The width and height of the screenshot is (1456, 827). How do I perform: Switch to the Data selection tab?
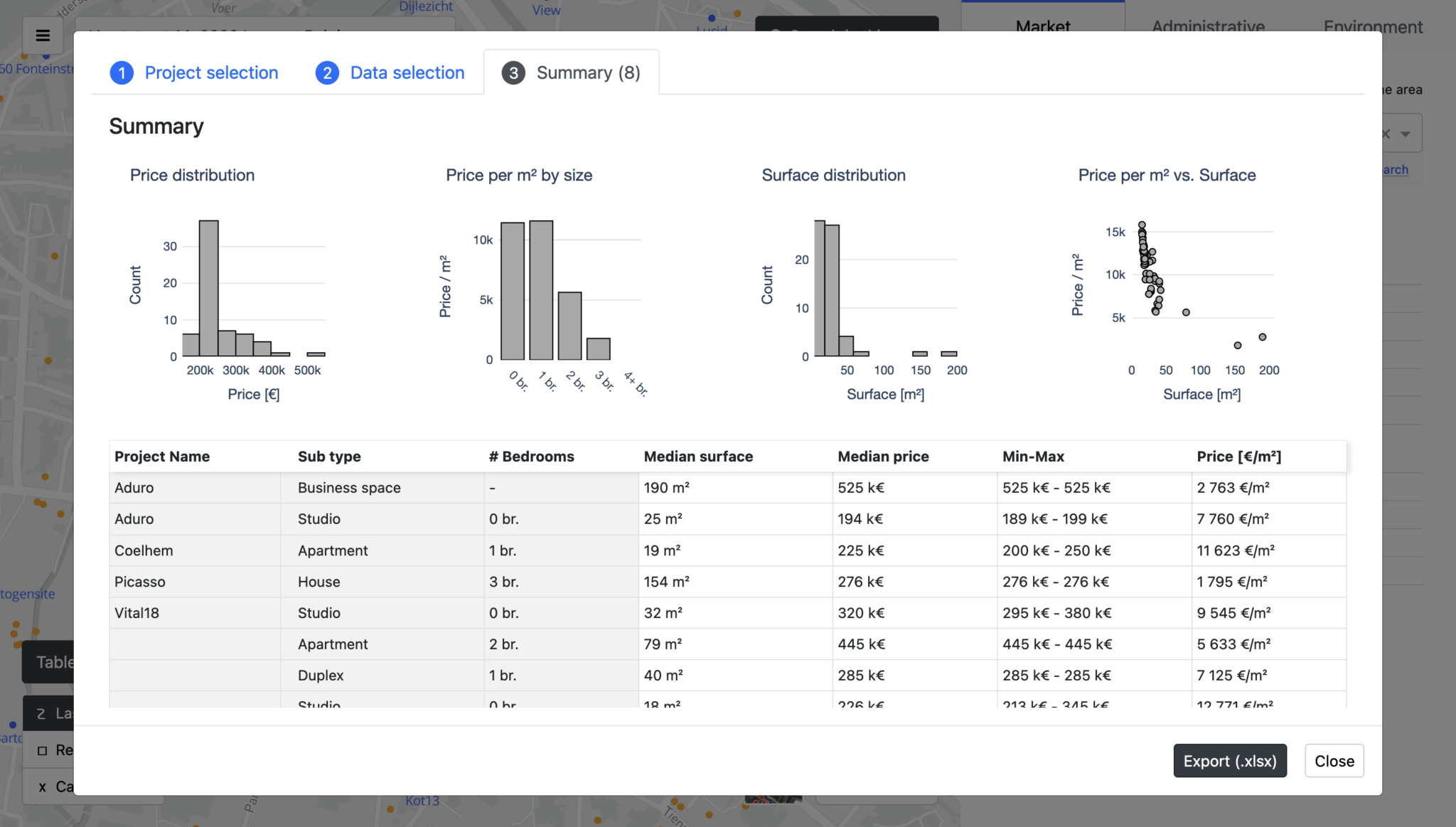click(407, 73)
